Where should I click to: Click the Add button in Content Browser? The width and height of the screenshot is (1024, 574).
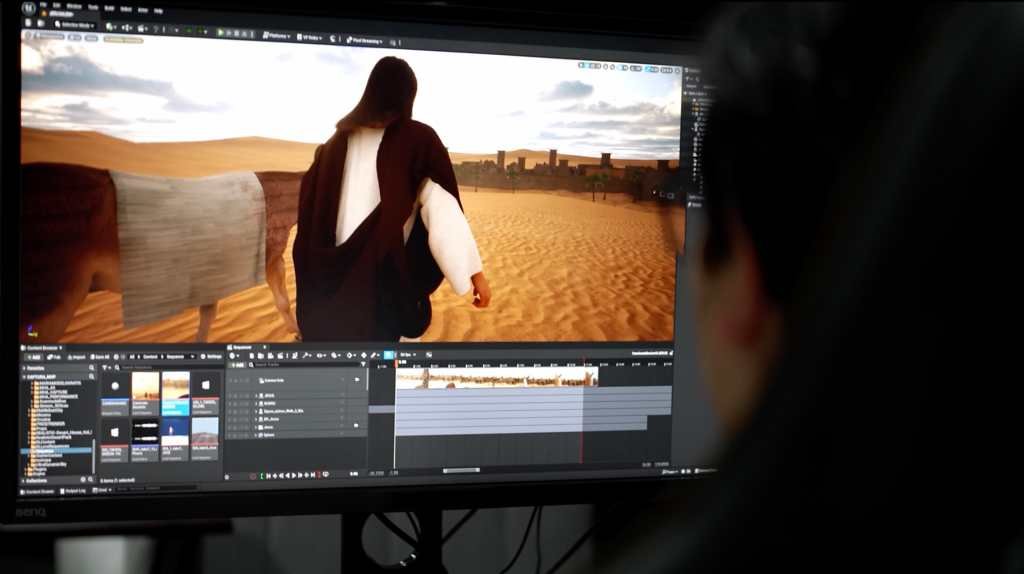click(33, 356)
